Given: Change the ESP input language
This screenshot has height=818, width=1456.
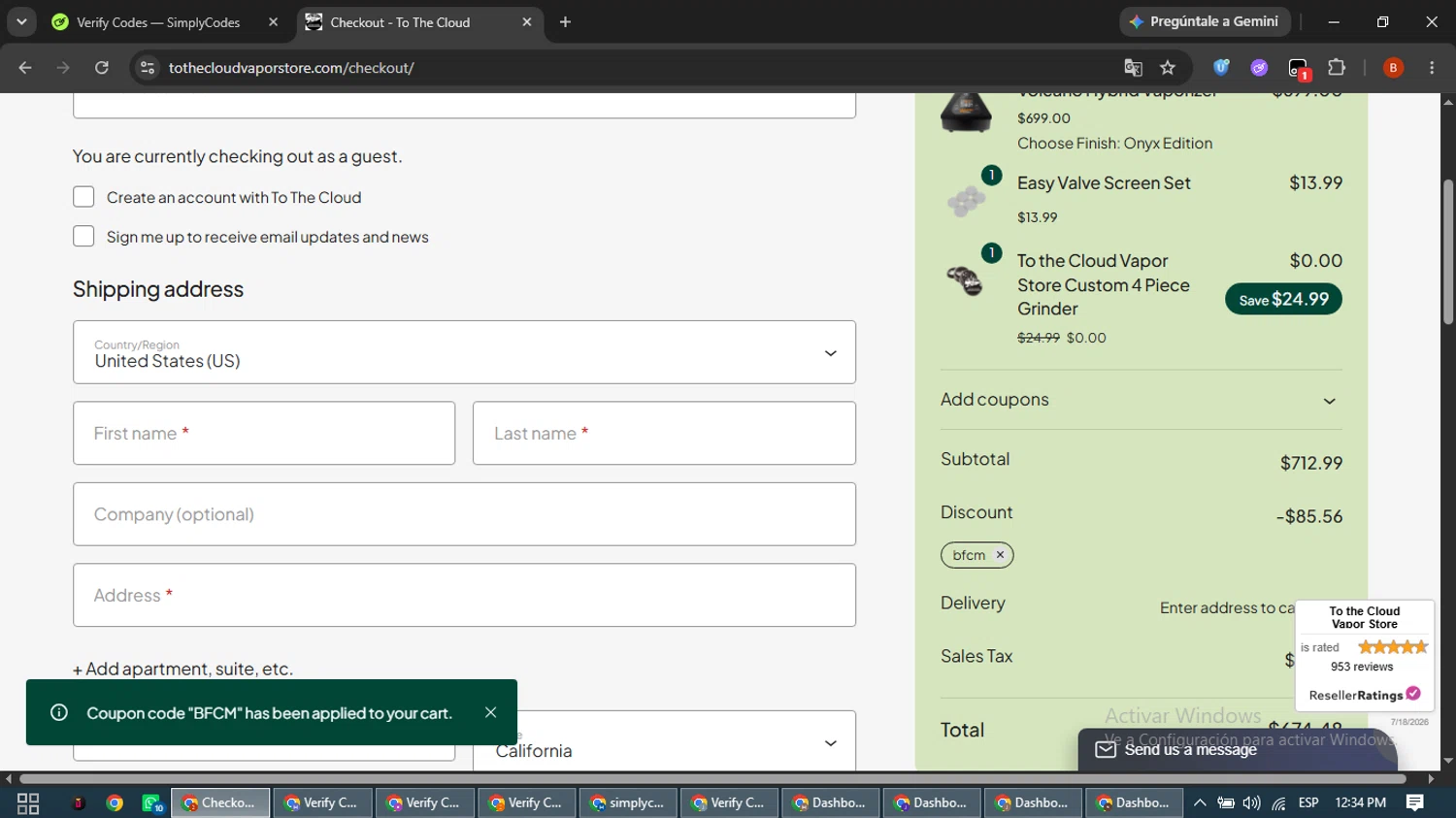Looking at the screenshot, I should 1308,803.
